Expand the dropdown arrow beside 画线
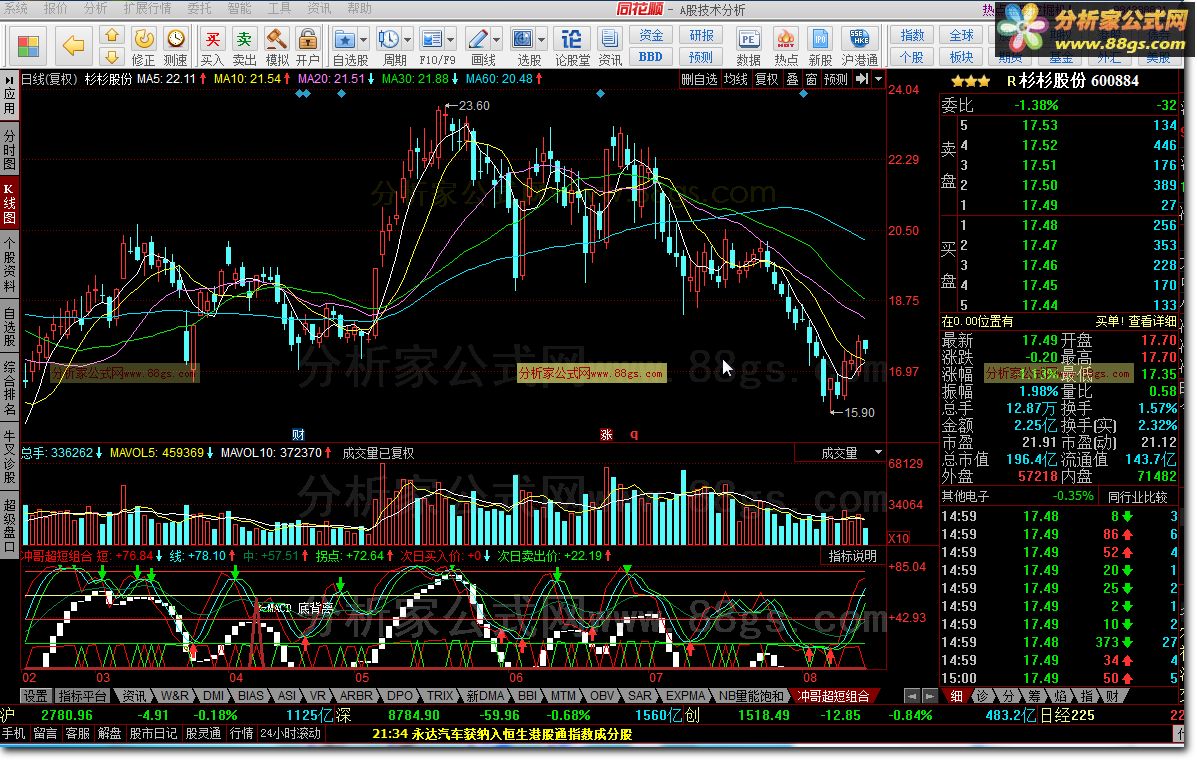Image resolution: width=1197 pixels, height=760 pixels. coord(497,39)
